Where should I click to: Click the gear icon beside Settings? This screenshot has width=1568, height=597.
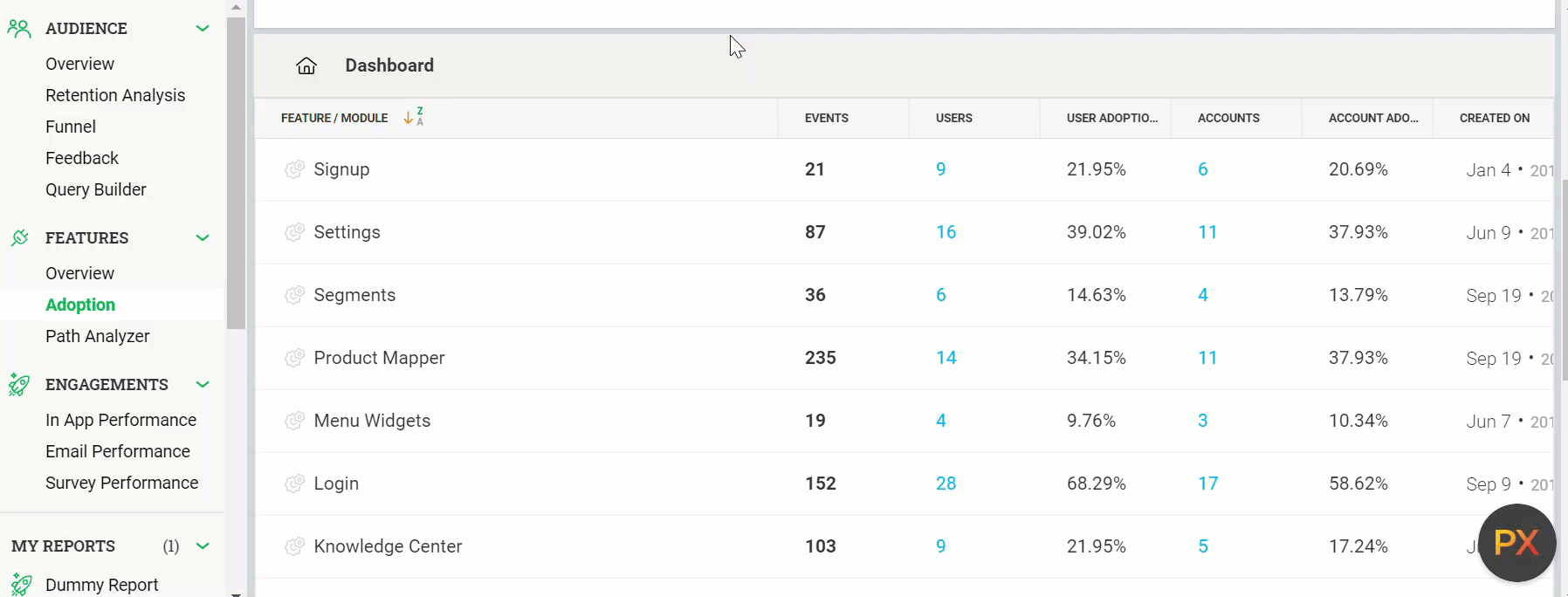tap(295, 232)
